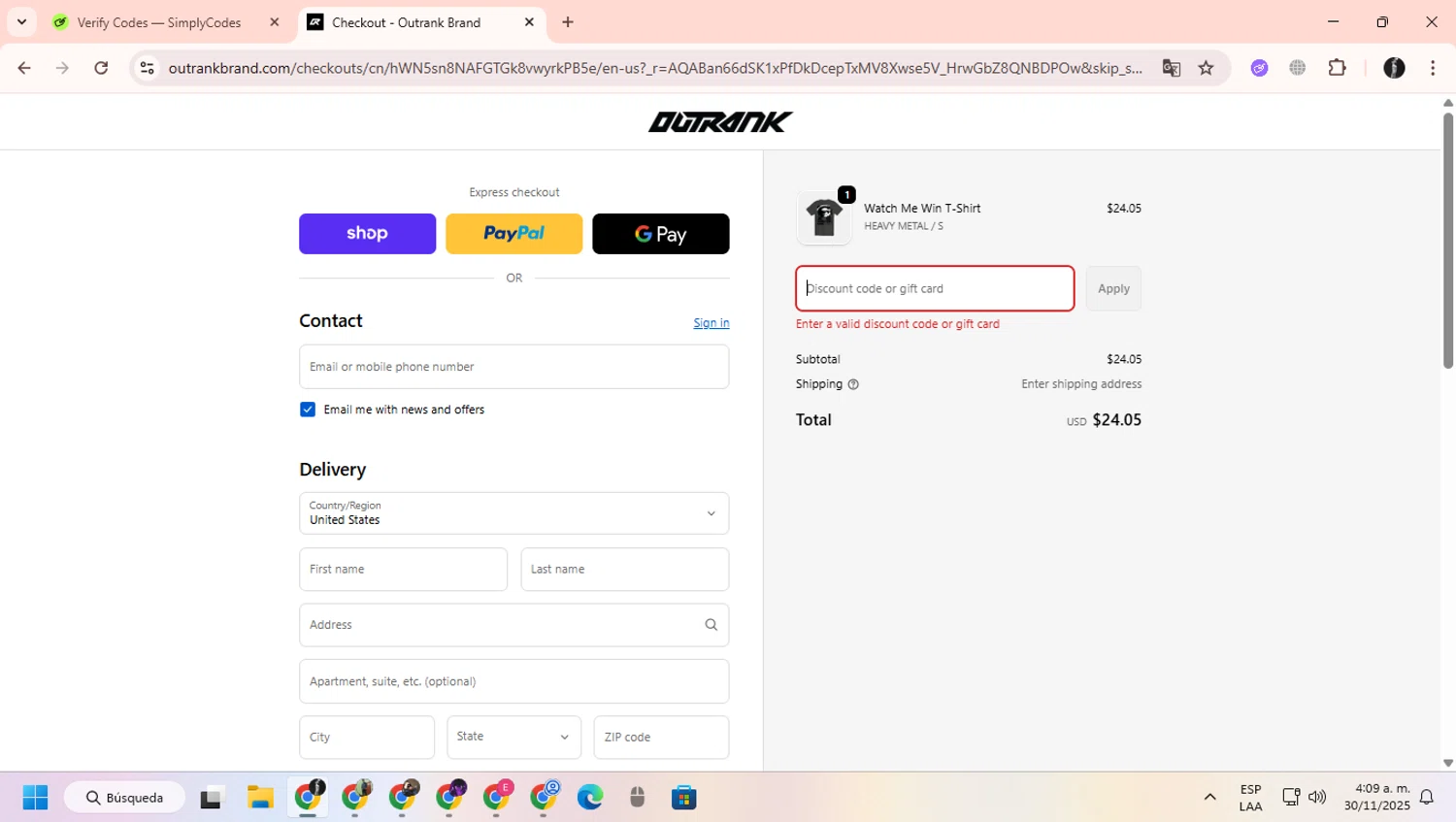This screenshot has width=1456, height=822.
Task: Pay with PayPal button
Action: point(513,234)
